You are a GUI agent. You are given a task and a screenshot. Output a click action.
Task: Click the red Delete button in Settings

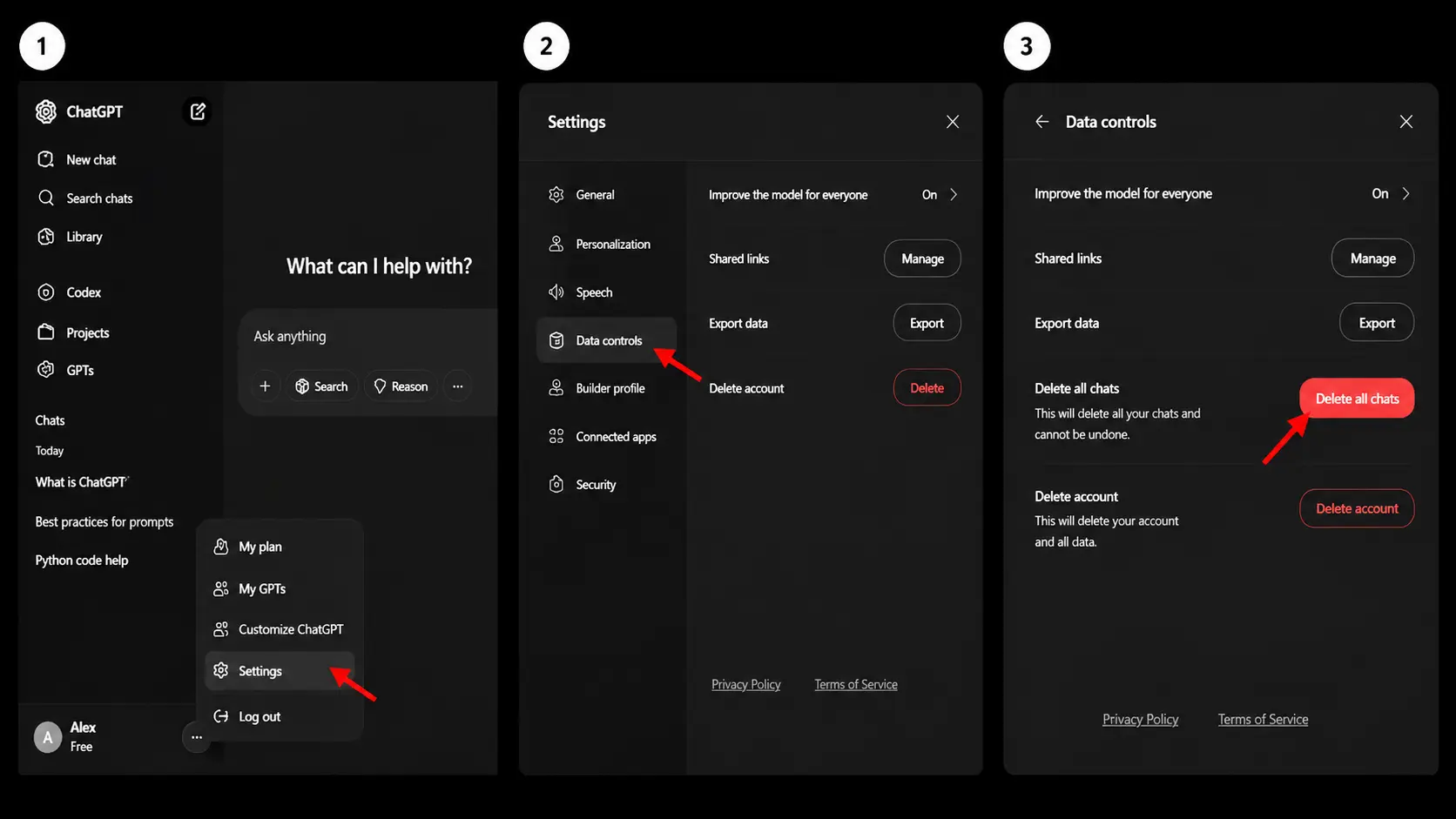927,388
